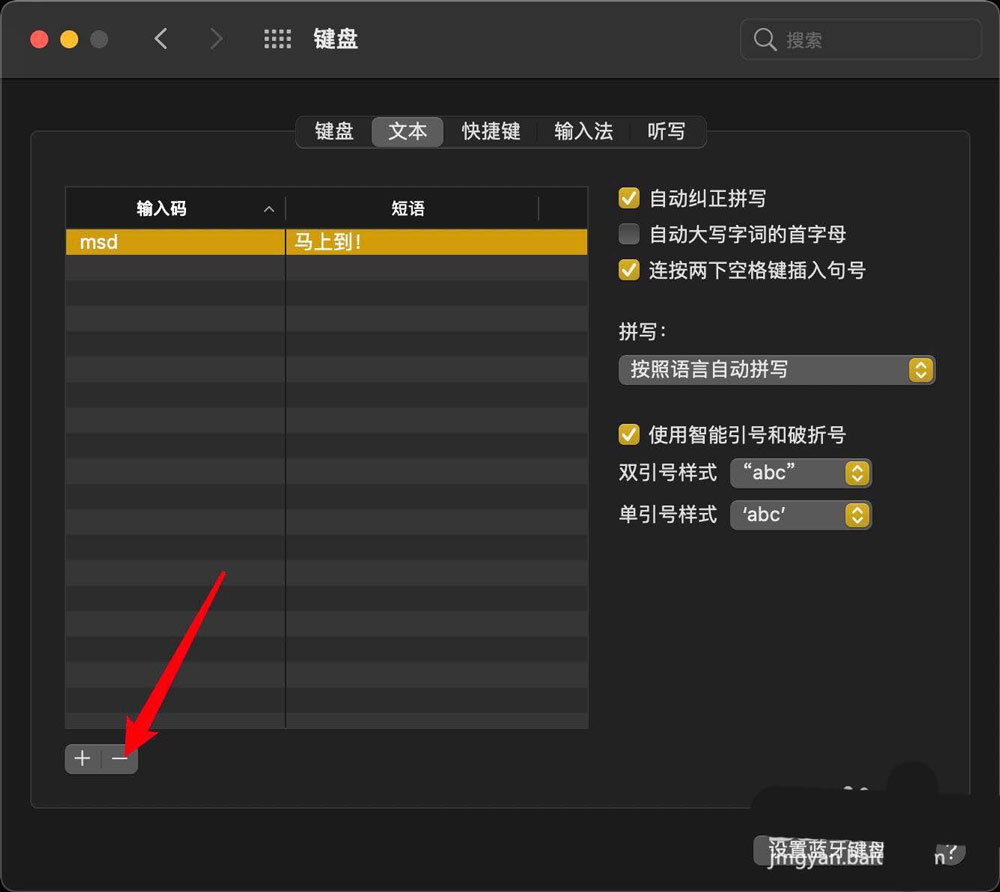Add a new text replacement with plus
The height and width of the screenshot is (892, 1000).
pyautogui.click(x=83, y=758)
